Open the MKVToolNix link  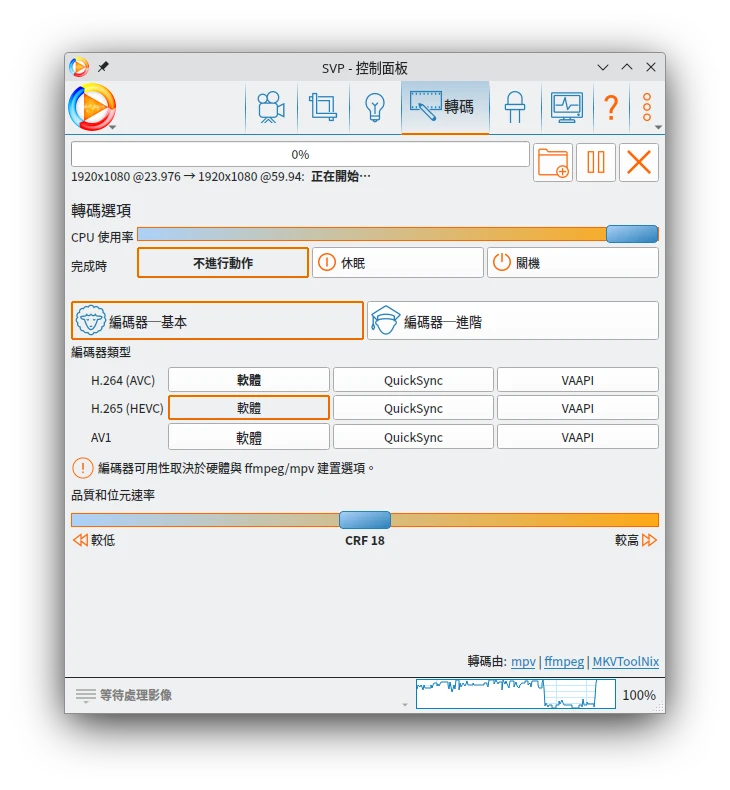point(625,662)
